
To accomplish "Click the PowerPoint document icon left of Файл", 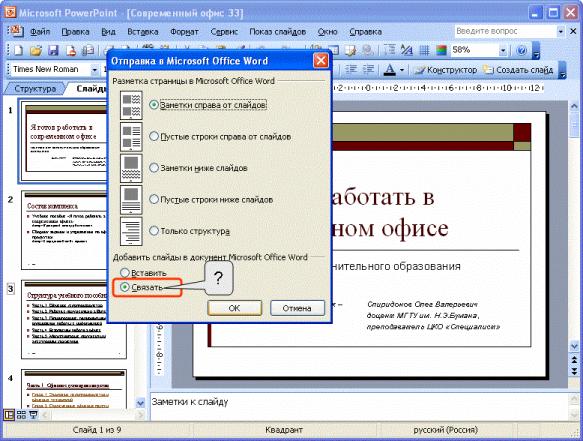I will (16, 31).
